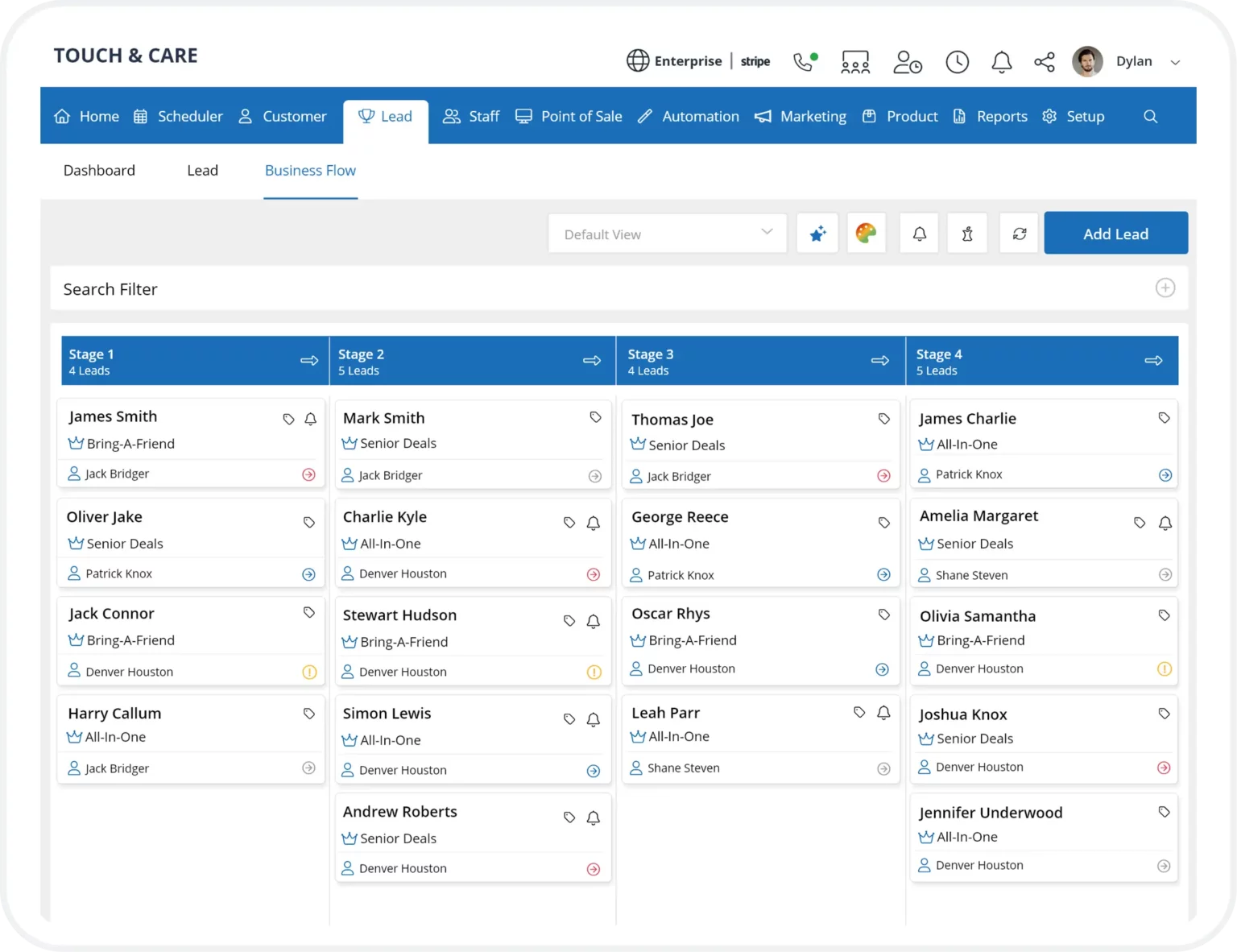Go to the Home menu
The height and width of the screenshot is (952, 1237).
pos(86,117)
